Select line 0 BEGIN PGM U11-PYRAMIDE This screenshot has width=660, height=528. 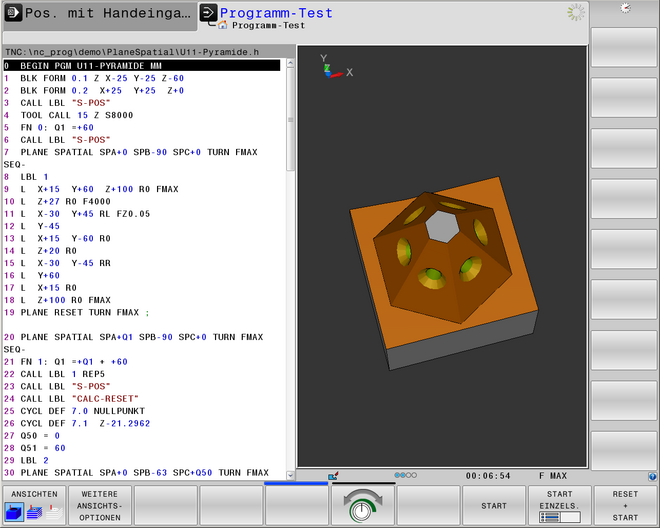pyautogui.click(x=140, y=65)
